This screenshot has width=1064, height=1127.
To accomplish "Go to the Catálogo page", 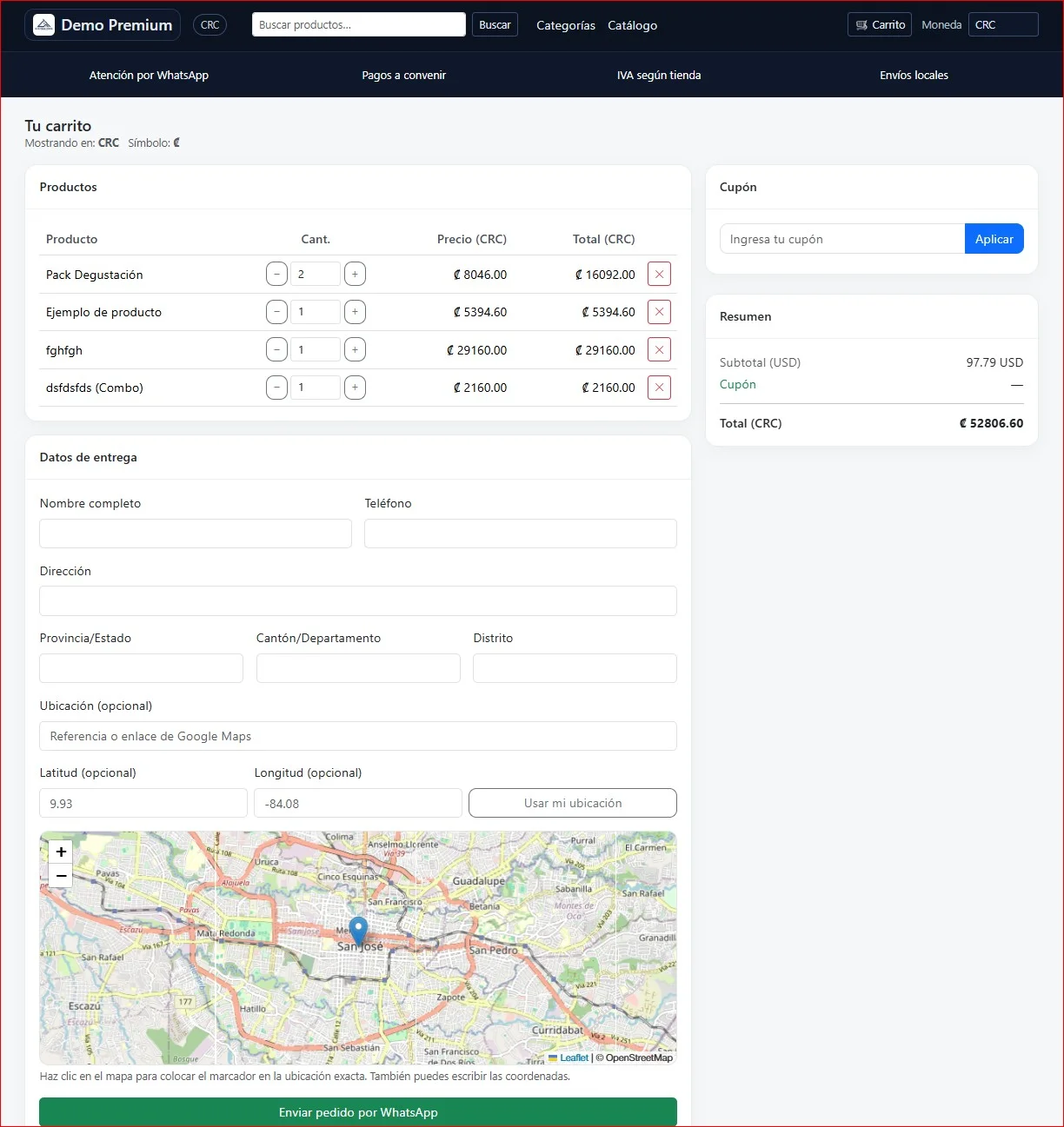I will [632, 25].
